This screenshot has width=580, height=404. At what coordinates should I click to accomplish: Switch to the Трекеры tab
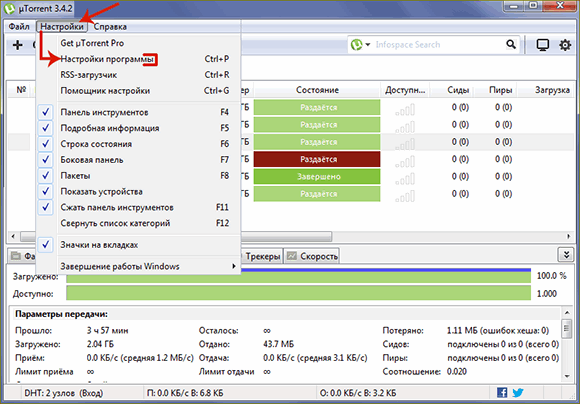262,256
